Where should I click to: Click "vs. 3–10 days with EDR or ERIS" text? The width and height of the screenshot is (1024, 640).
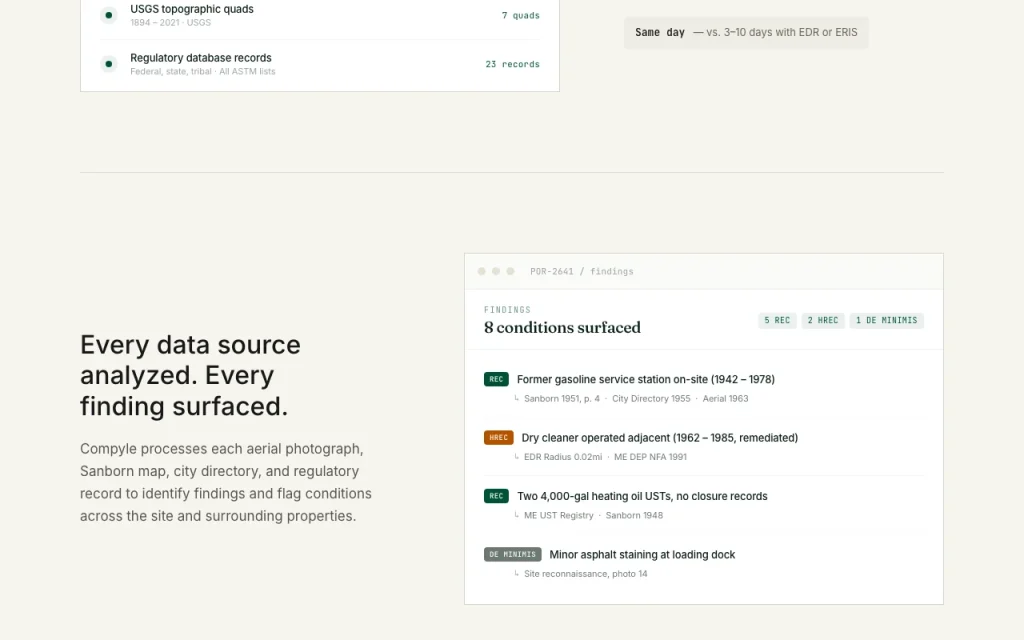(782, 33)
